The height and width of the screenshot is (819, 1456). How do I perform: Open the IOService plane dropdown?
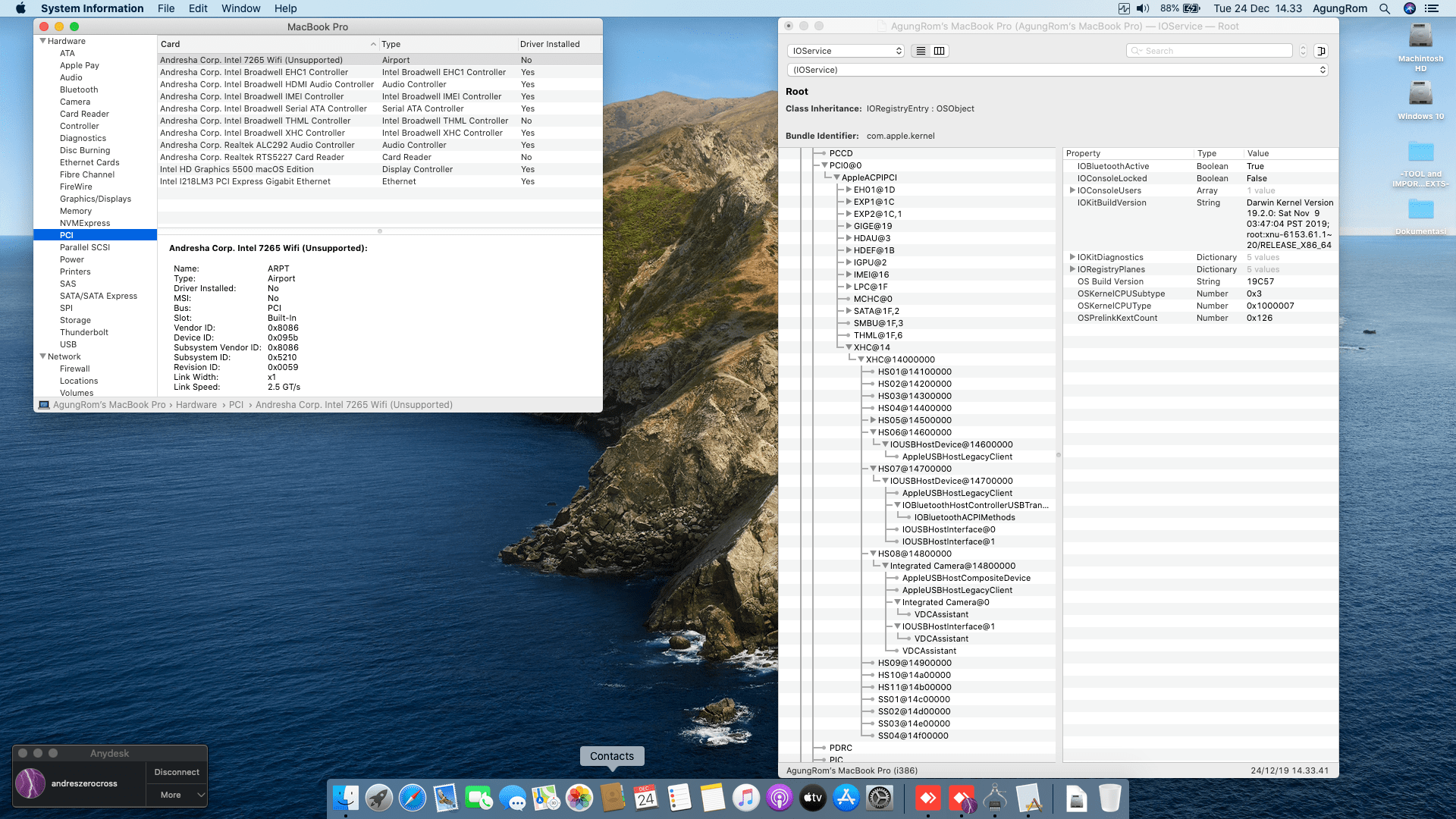pyautogui.click(x=846, y=51)
